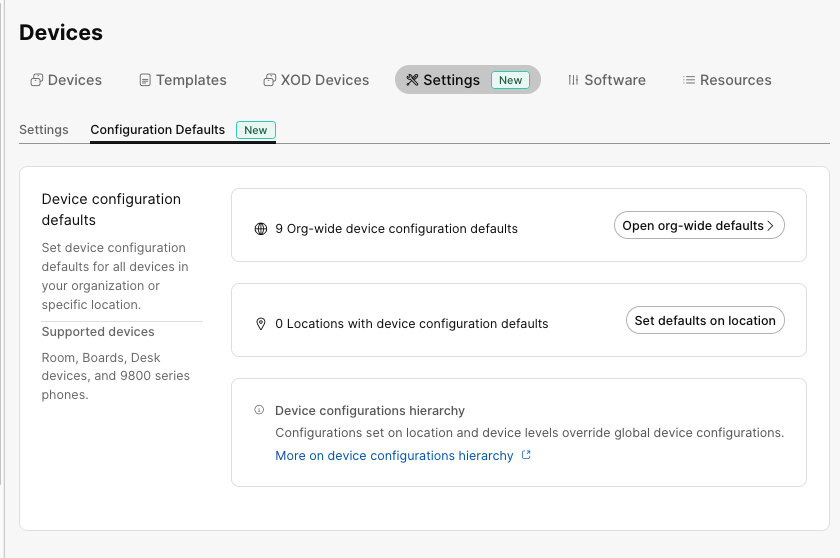Image resolution: width=840 pixels, height=558 pixels.
Task: Select the Configuration Defaults sub-tab
Action: [x=157, y=130]
